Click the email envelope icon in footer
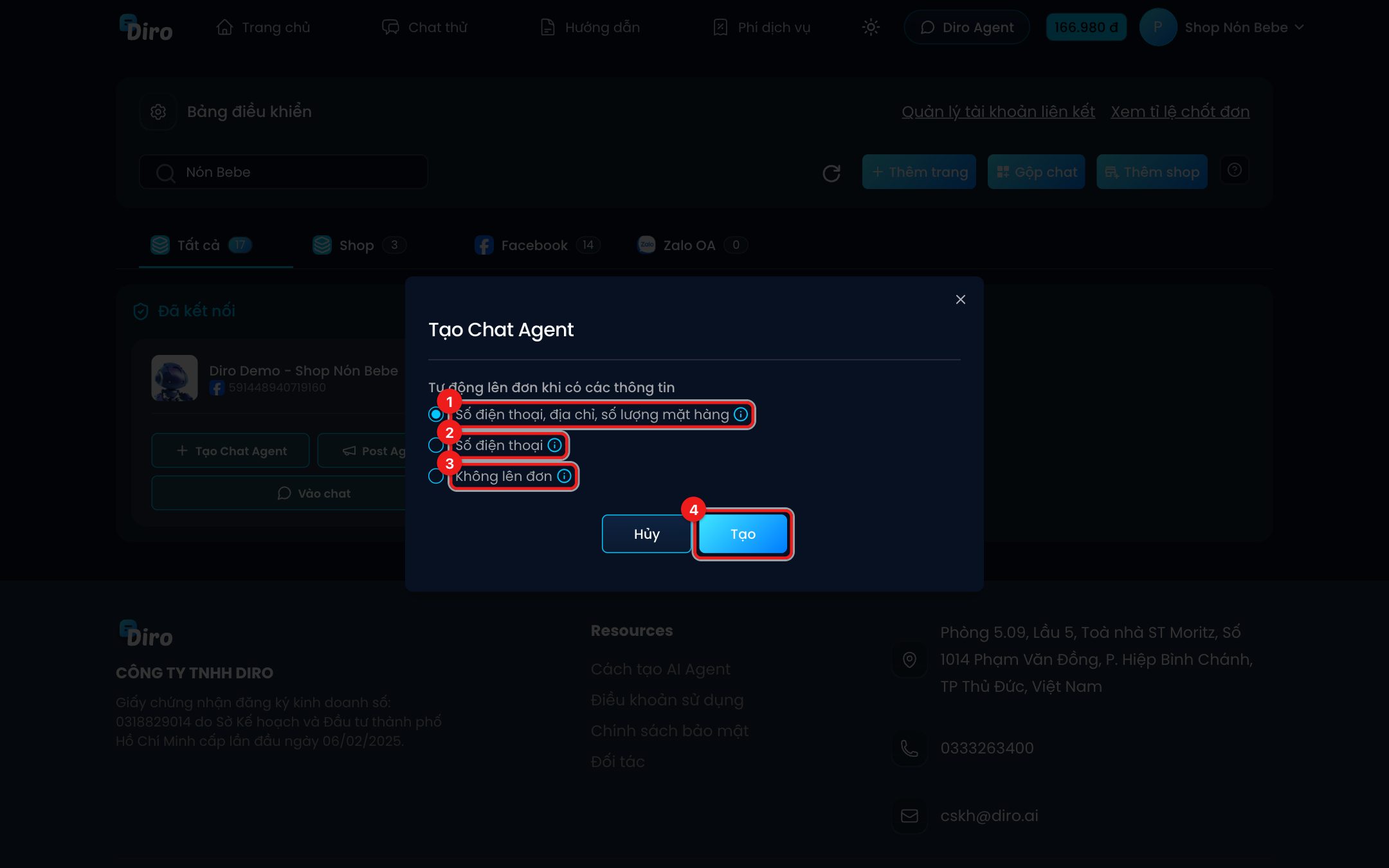The image size is (1389, 868). (909, 816)
